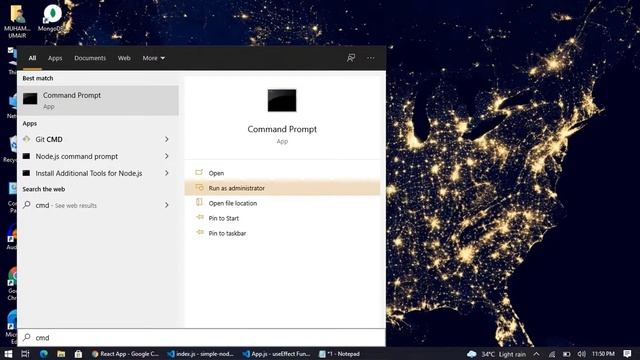Click the magnifier icon in search box
This screenshot has height=360, width=640.
[27, 337]
